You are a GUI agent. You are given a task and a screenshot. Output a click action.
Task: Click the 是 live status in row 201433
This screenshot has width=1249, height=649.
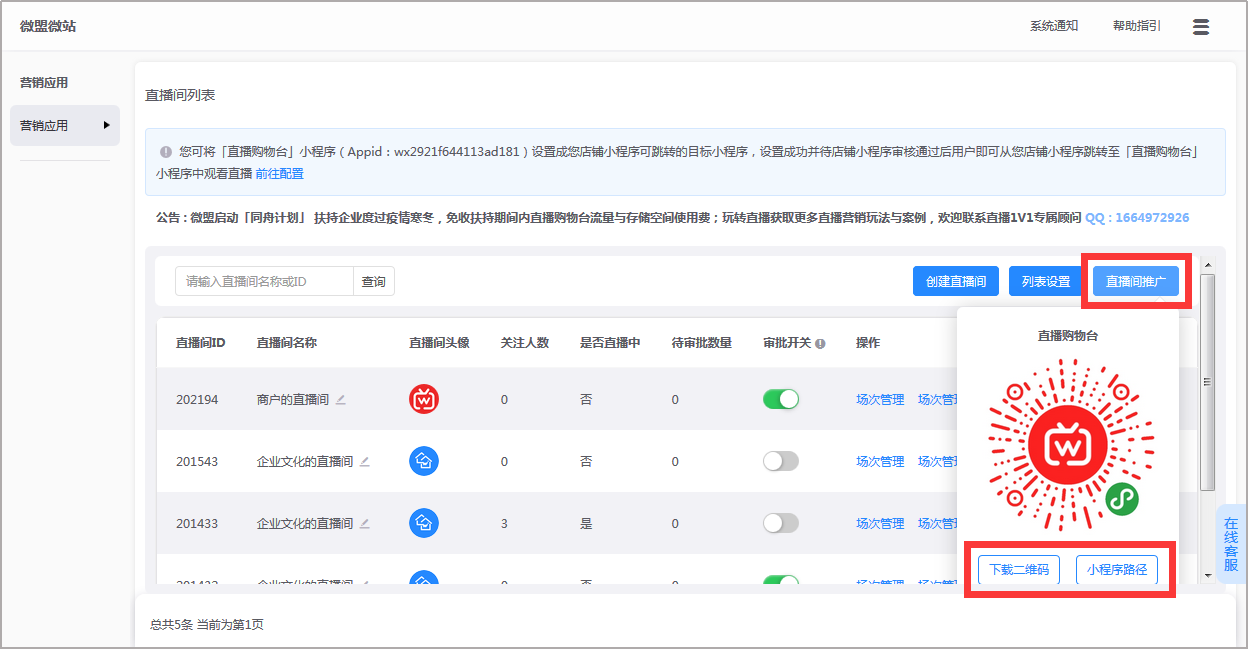coord(586,524)
